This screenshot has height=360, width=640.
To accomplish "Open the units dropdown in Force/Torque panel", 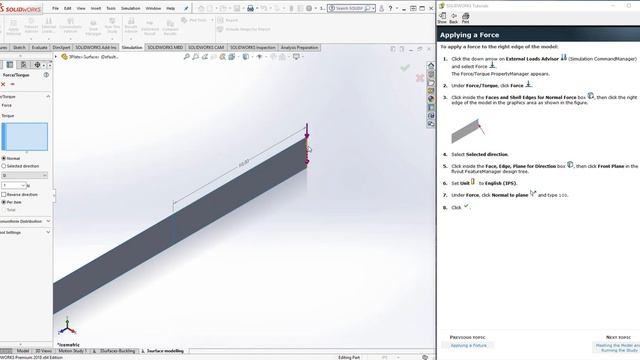I will pos(24,175).
